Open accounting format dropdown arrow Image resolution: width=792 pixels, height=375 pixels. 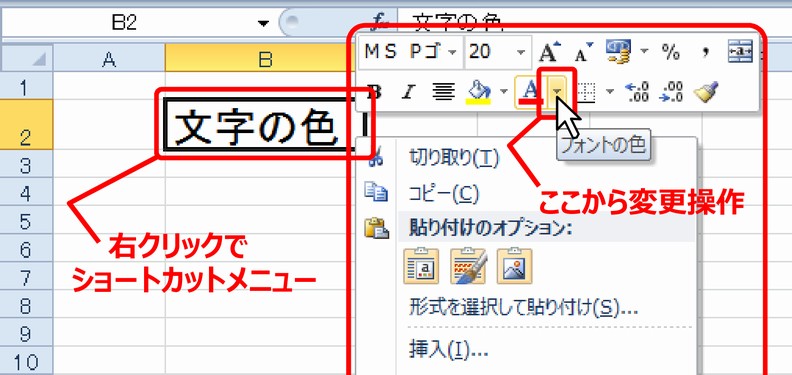tap(644, 51)
